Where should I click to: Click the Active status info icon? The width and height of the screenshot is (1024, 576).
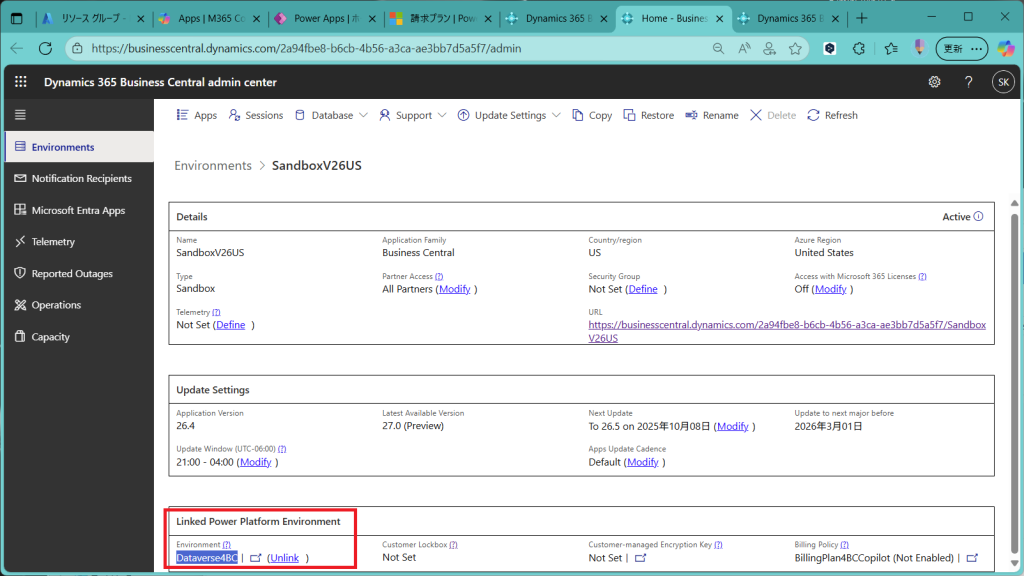[x=978, y=216]
